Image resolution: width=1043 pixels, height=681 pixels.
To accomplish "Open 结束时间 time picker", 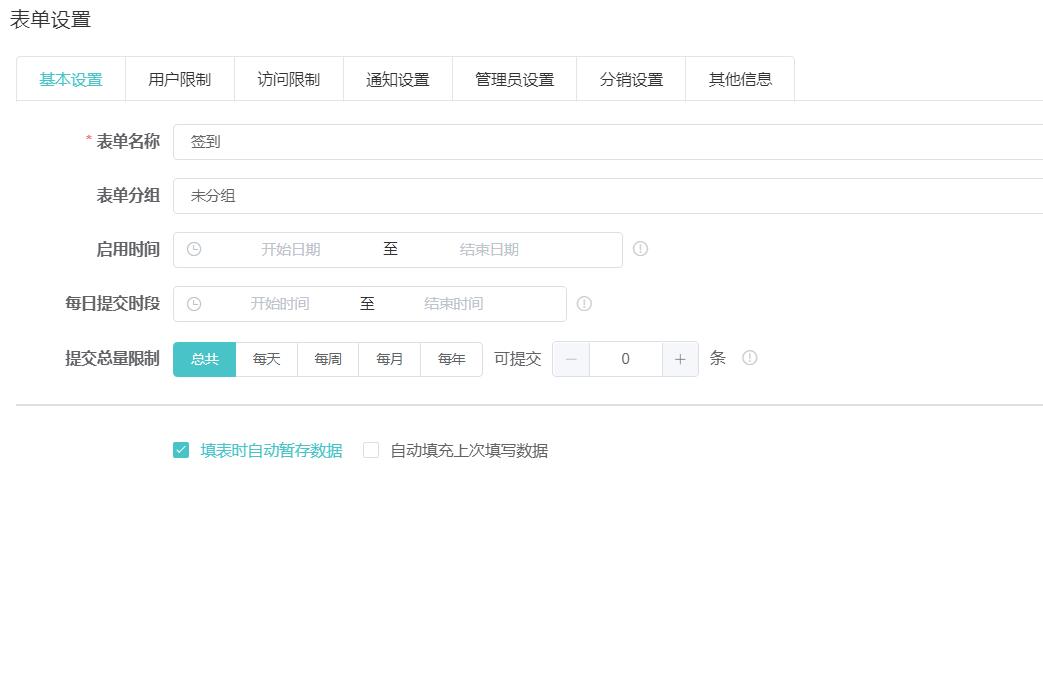I will pyautogui.click(x=454, y=304).
